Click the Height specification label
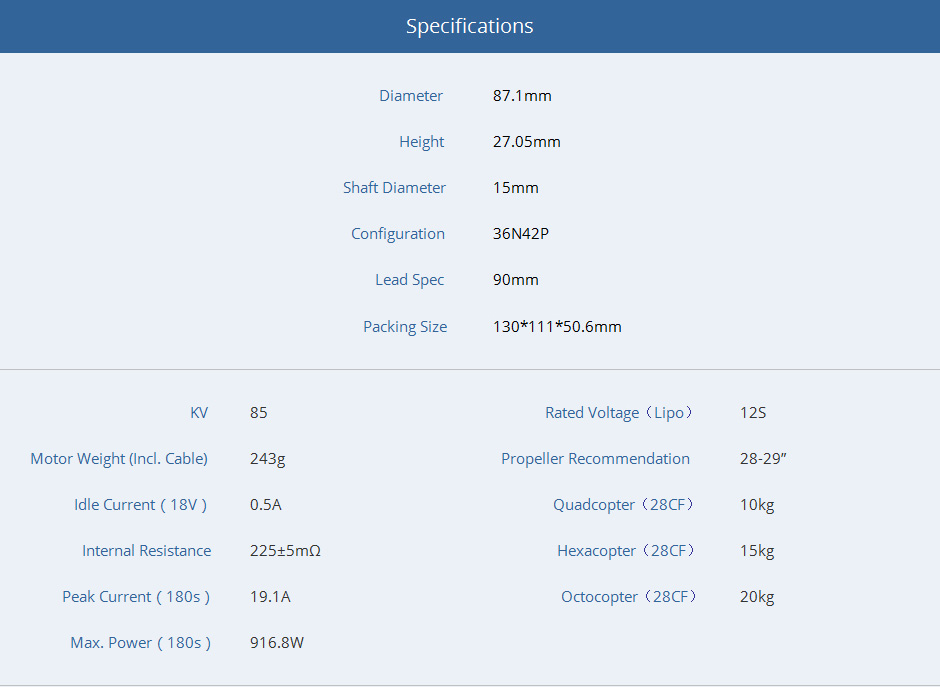940x687 pixels. pos(421,142)
